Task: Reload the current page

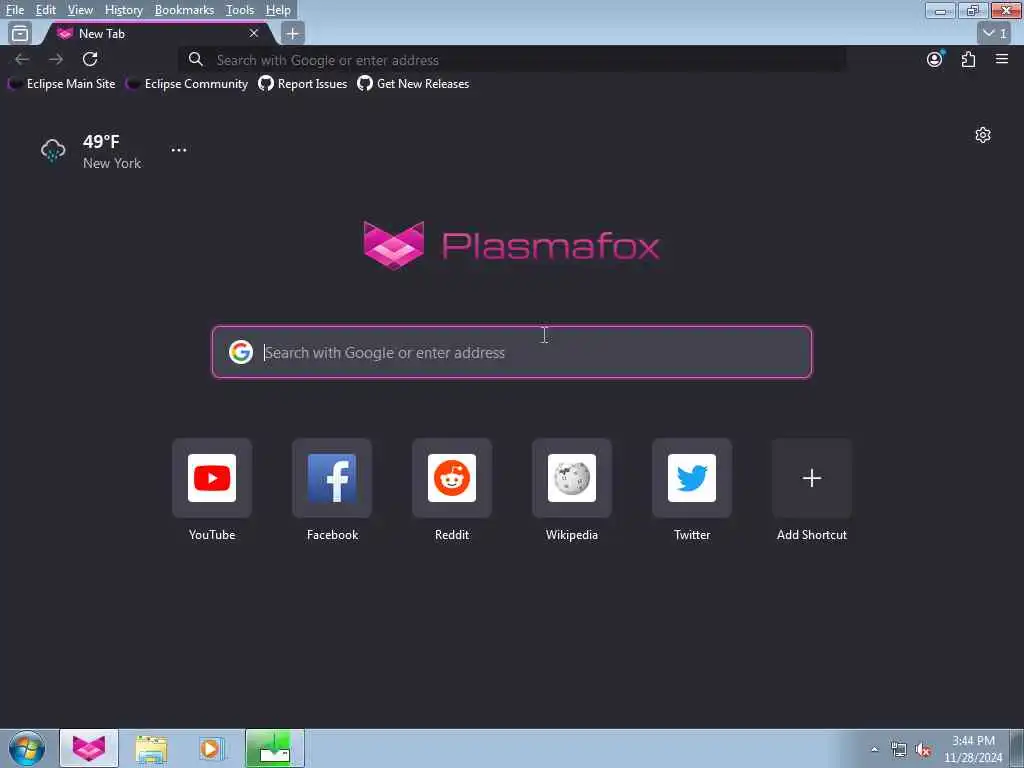Action: point(90,59)
